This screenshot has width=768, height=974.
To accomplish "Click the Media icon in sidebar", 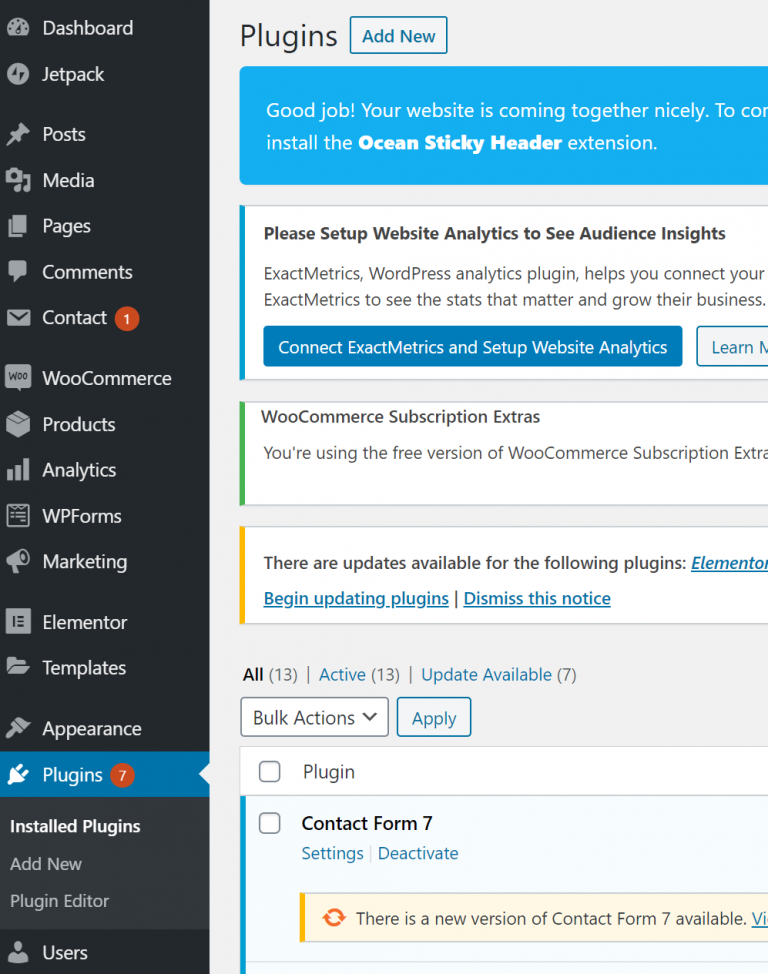I will click(x=18, y=180).
